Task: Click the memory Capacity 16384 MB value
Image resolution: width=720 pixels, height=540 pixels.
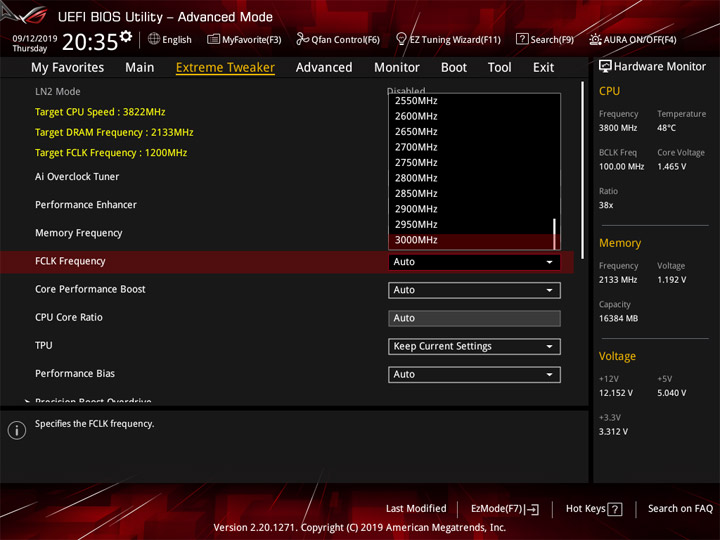Action: (618, 319)
